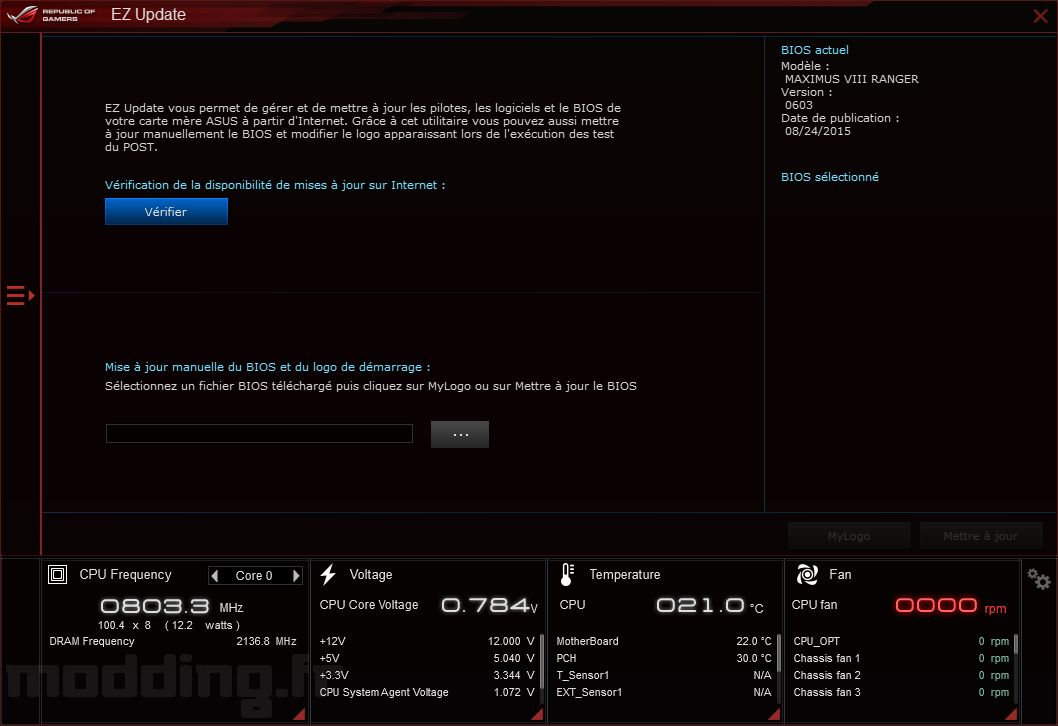Click the Temperature thermometer icon
1058x726 pixels.
click(x=567, y=574)
